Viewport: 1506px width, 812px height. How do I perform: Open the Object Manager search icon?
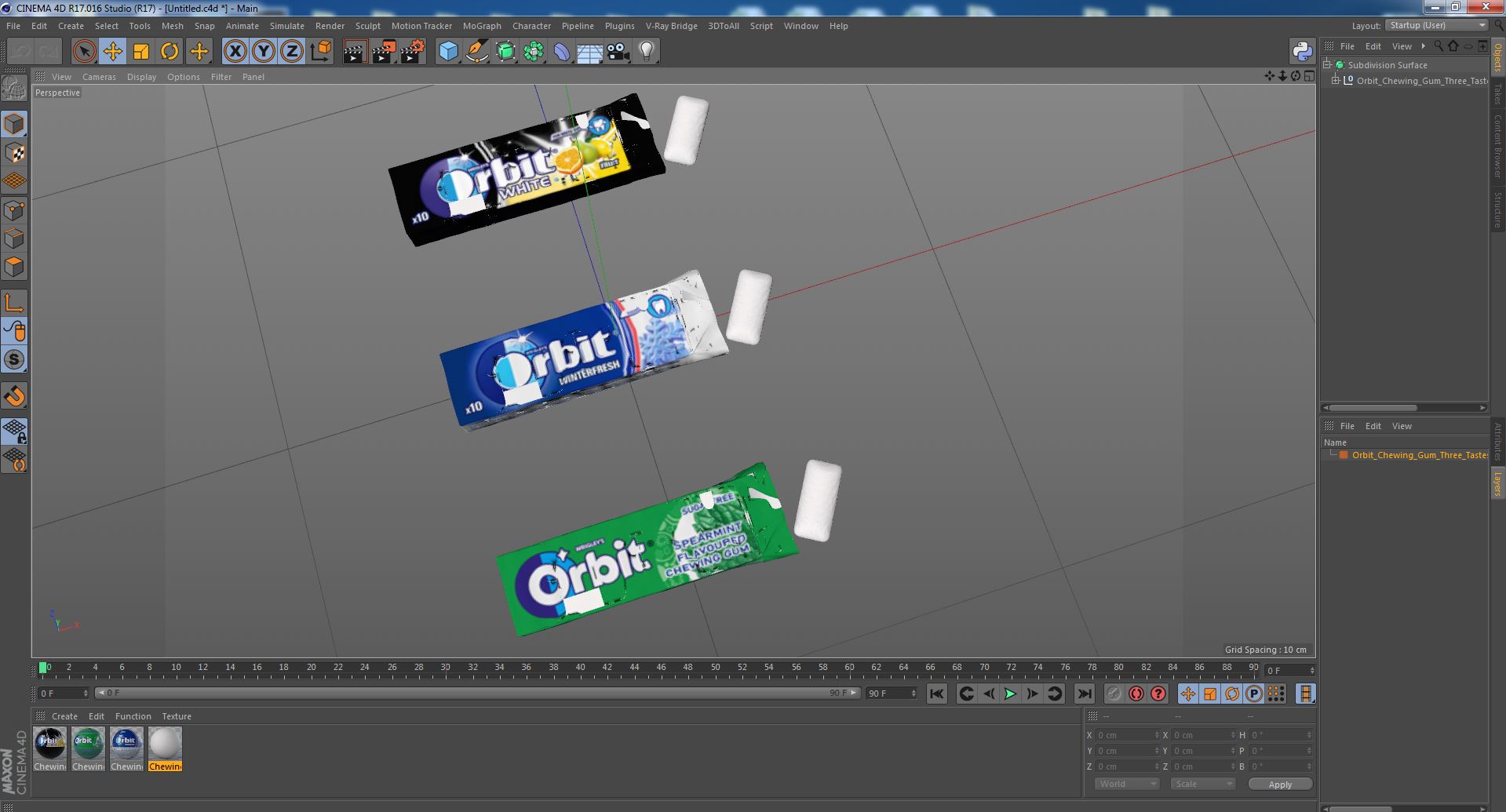tap(1438, 46)
